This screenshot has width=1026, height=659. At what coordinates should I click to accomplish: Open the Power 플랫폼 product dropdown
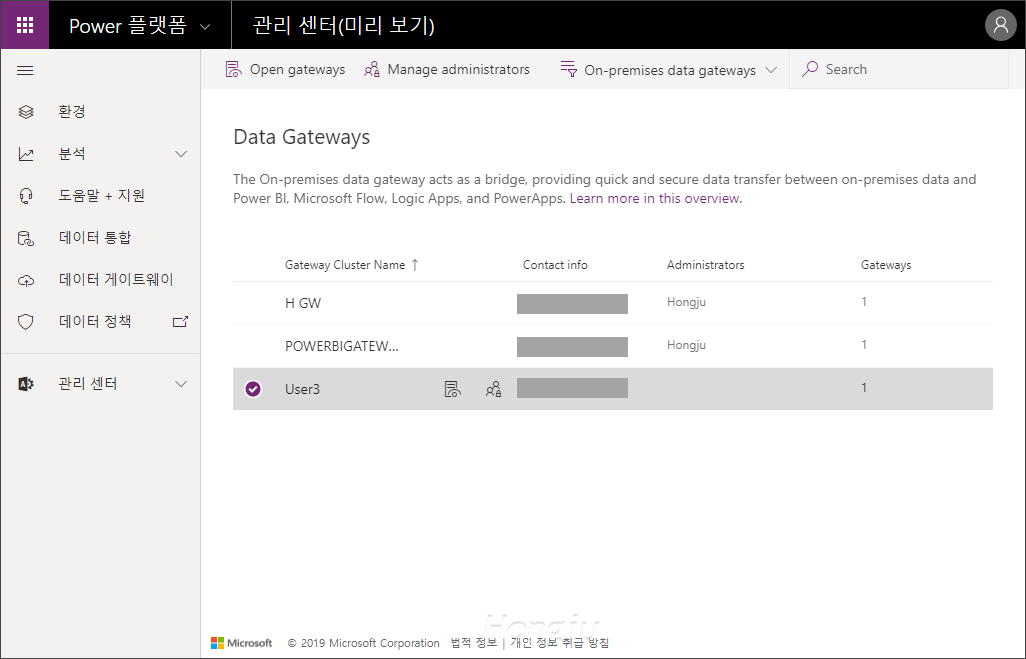click(x=140, y=26)
